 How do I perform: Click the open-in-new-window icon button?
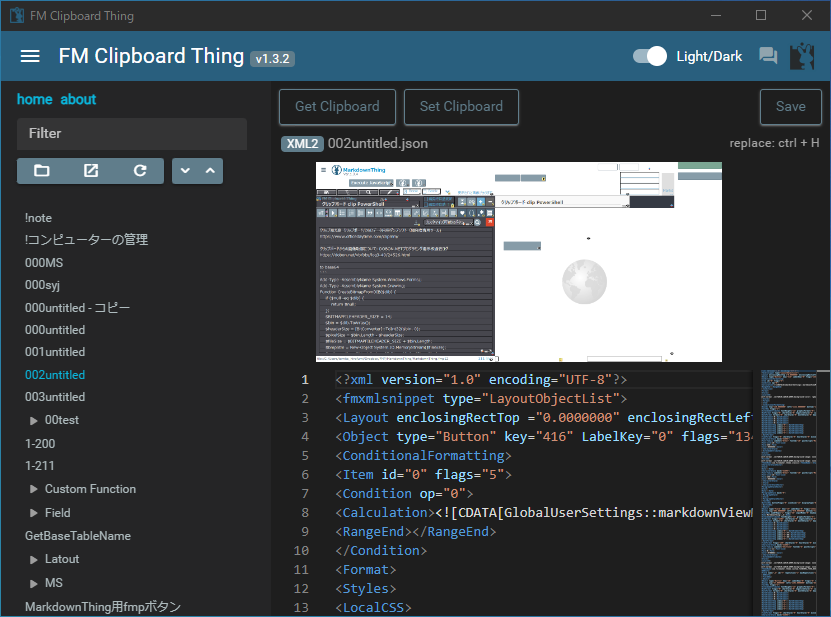(91, 171)
